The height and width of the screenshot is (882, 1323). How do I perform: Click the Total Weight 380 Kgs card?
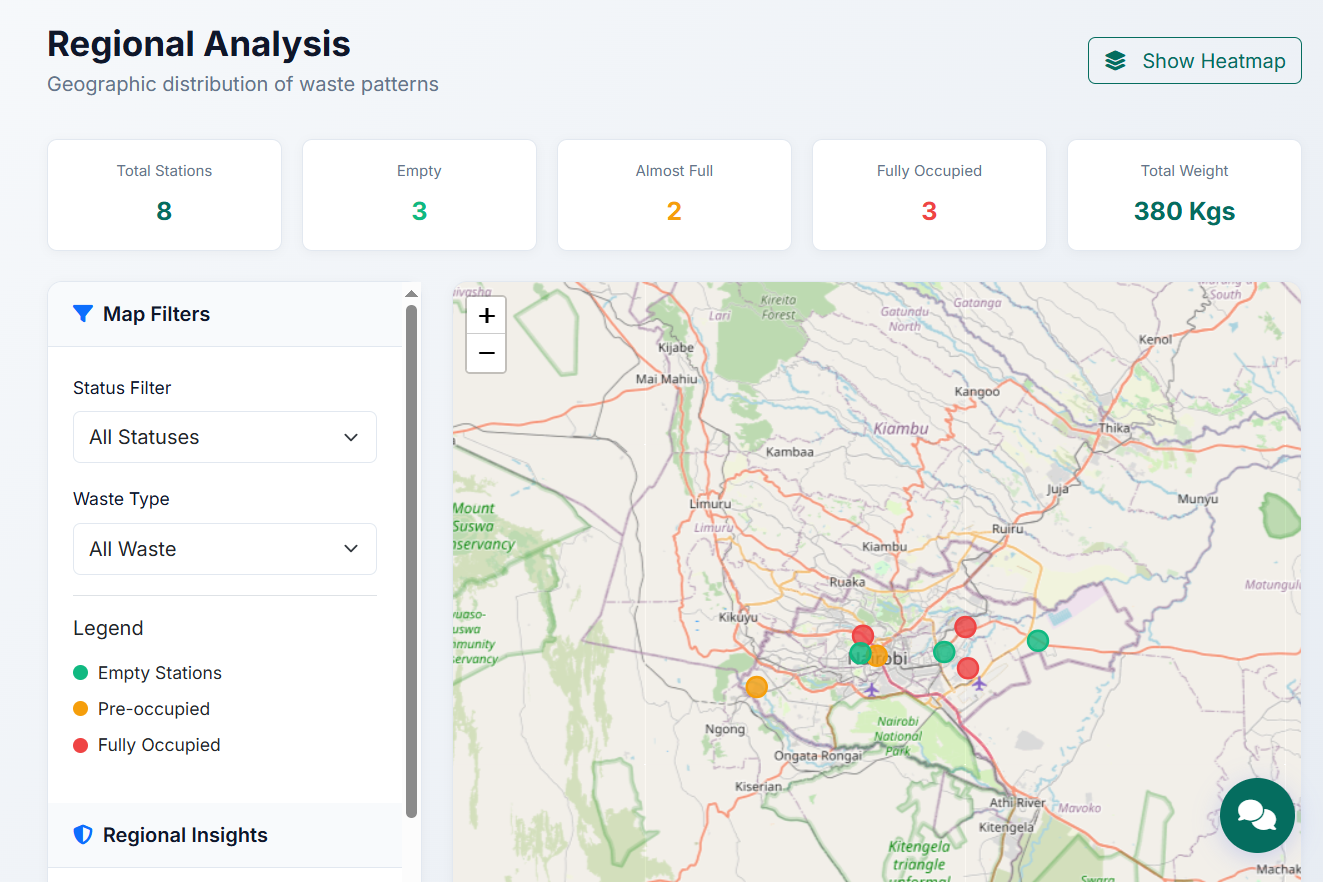(x=1184, y=195)
